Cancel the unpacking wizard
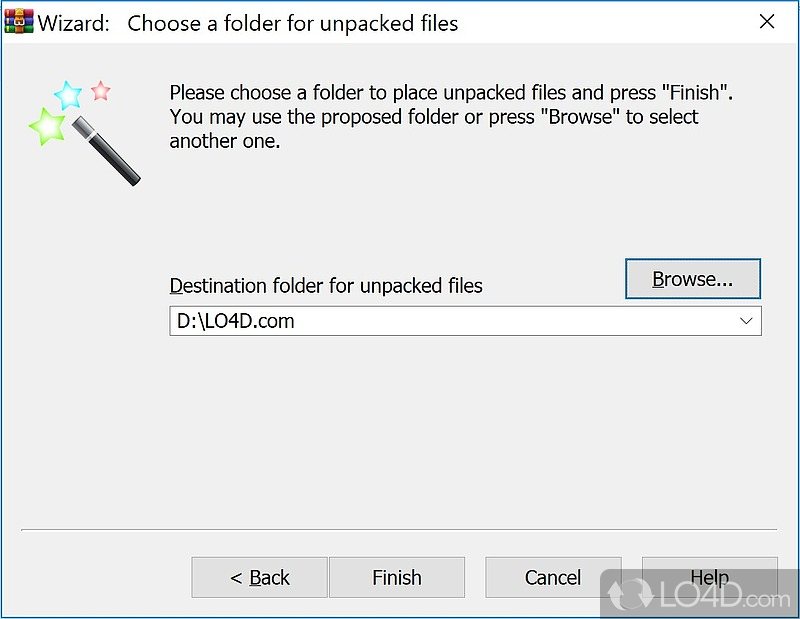 point(552,577)
